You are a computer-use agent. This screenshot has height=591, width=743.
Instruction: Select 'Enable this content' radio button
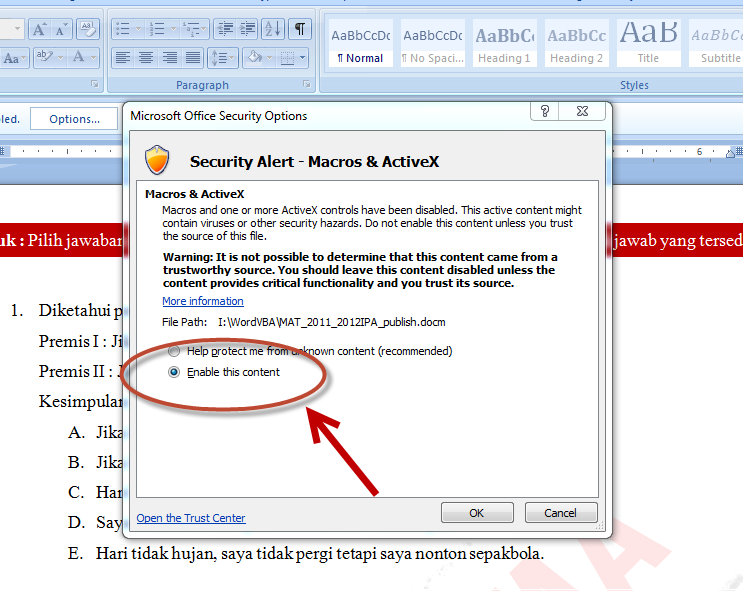click(x=175, y=372)
